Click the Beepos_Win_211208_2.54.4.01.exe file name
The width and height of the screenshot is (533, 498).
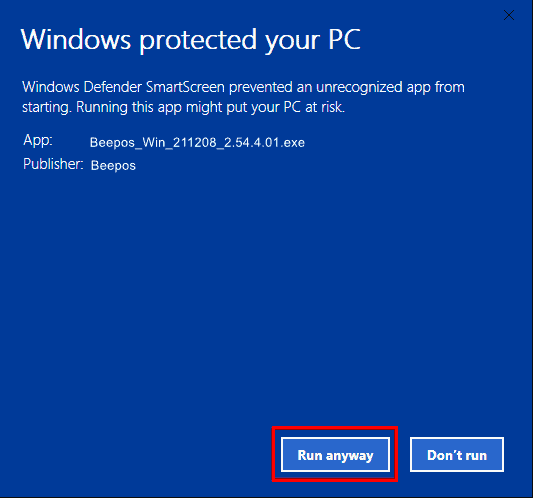[197, 142]
